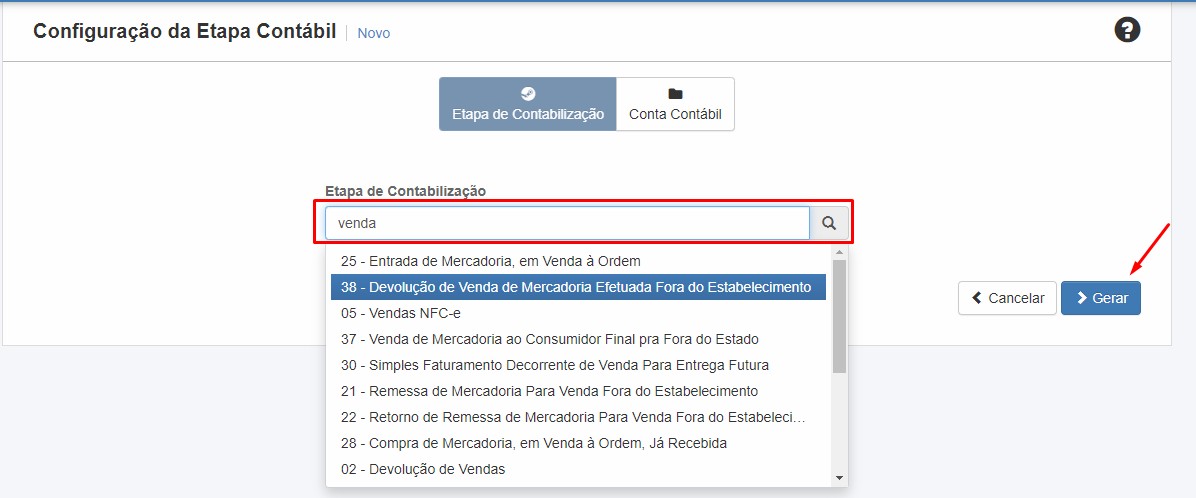The image size is (1196, 498).
Task: Click the dropdown list scrollbar thumb
Action: pyautogui.click(x=839, y=316)
